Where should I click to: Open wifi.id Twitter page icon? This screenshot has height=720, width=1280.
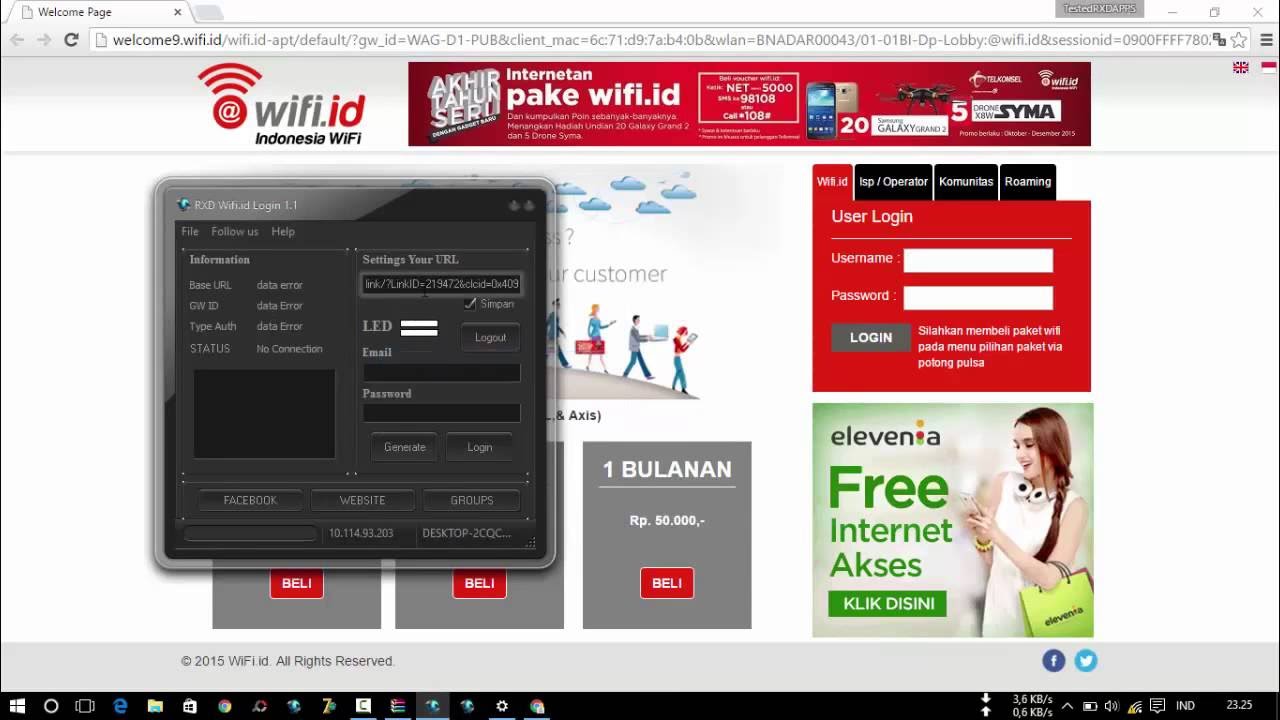1086,660
